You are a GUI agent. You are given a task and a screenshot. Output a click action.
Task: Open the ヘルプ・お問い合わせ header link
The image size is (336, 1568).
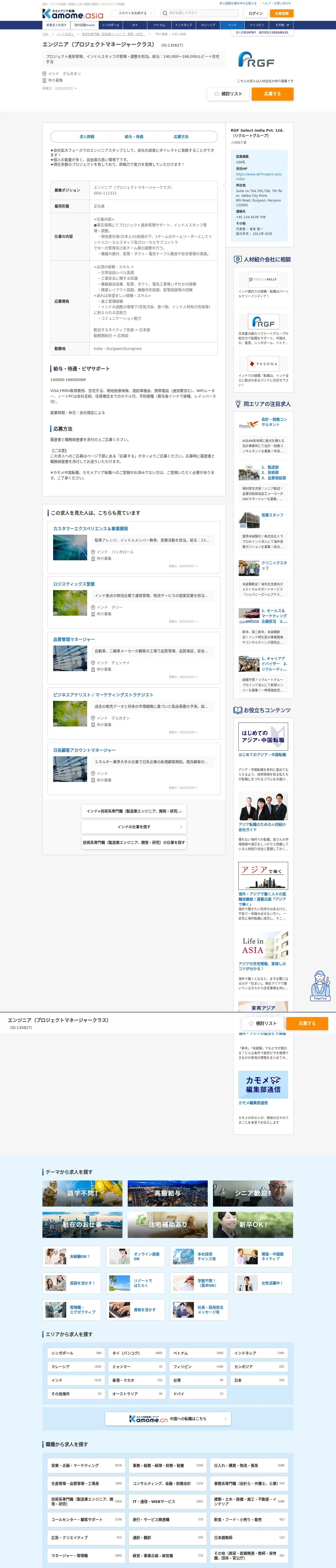tap(277, 3)
